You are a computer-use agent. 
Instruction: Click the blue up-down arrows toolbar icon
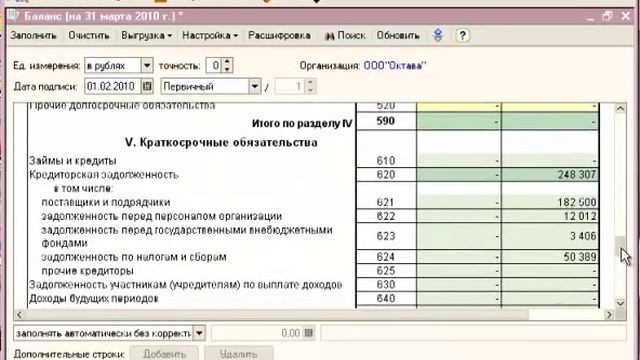[438, 36]
